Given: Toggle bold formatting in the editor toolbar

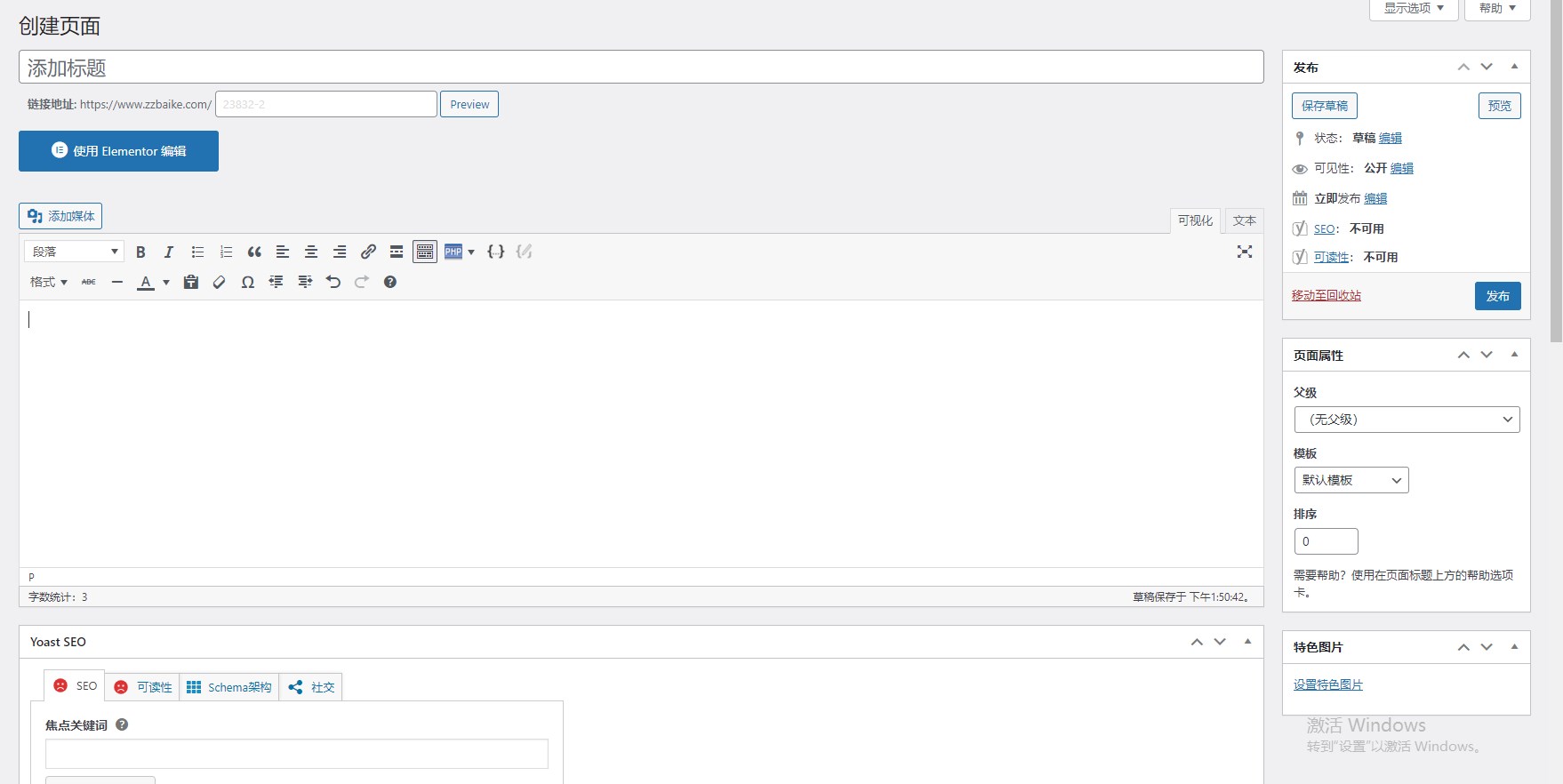Looking at the screenshot, I should [140, 252].
